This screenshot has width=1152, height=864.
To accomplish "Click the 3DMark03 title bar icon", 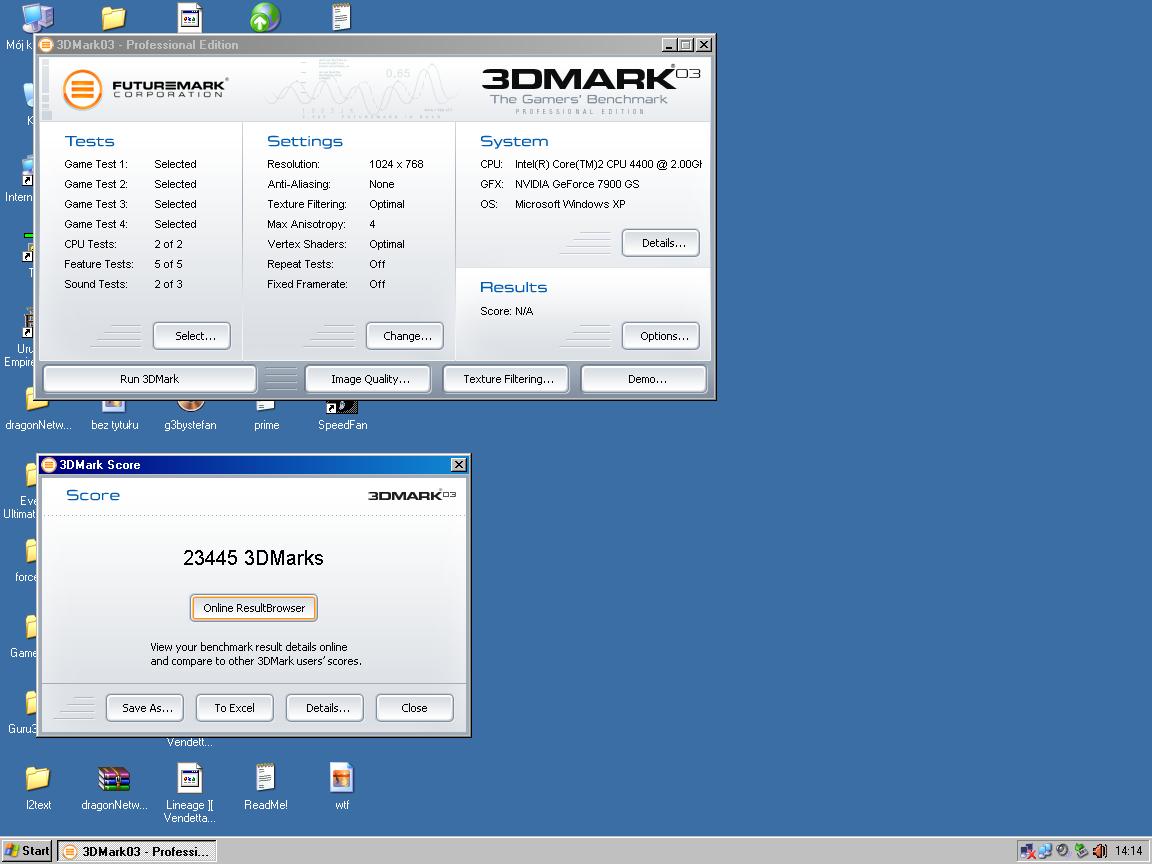I will pos(46,45).
